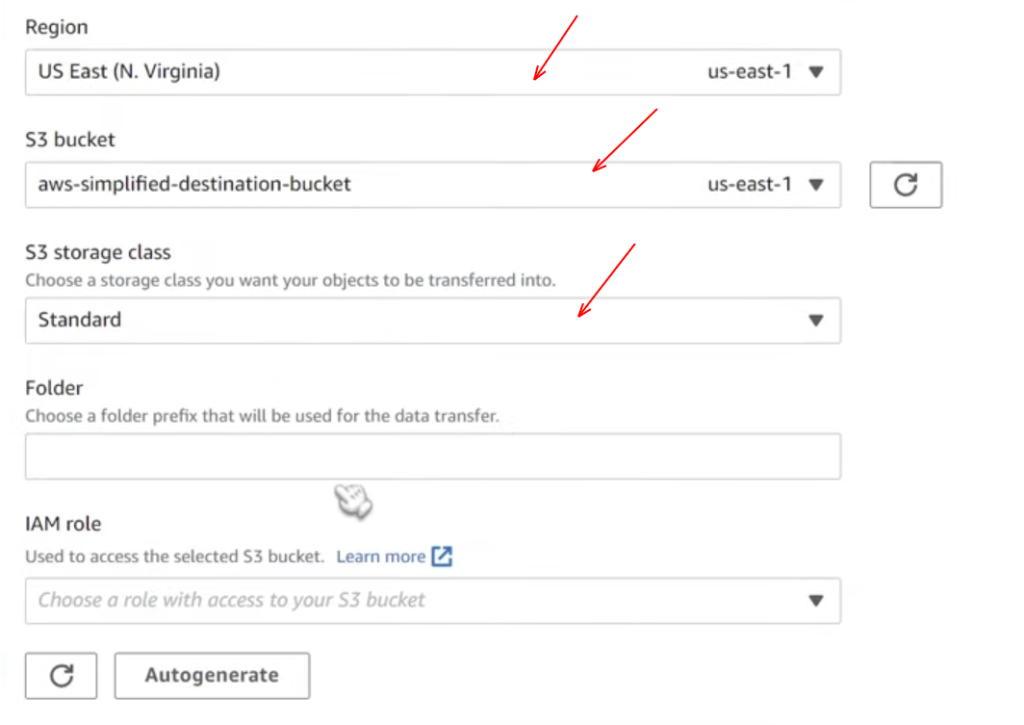Click into the Folder prefix input field
Viewport: 1024px width, 725px height.
432,457
